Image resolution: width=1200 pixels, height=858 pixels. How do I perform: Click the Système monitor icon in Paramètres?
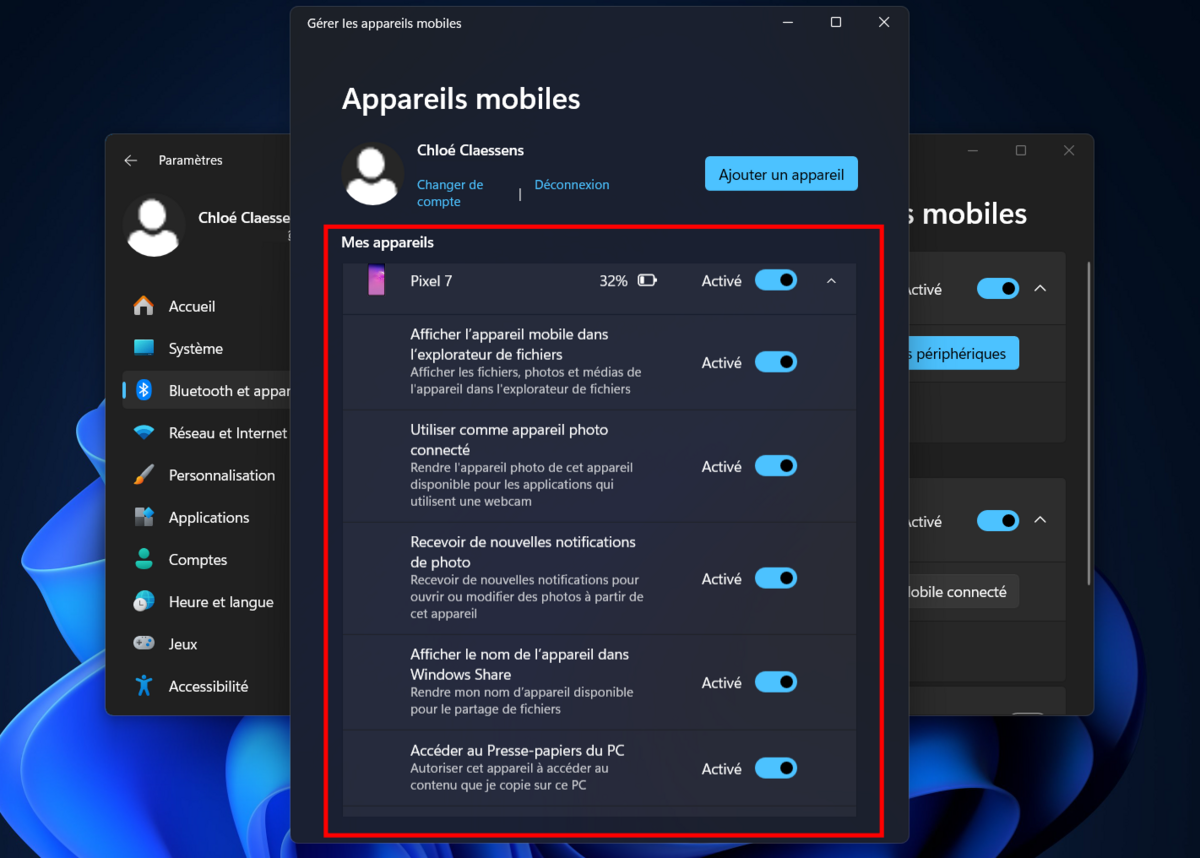pyautogui.click(x=144, y=348)
